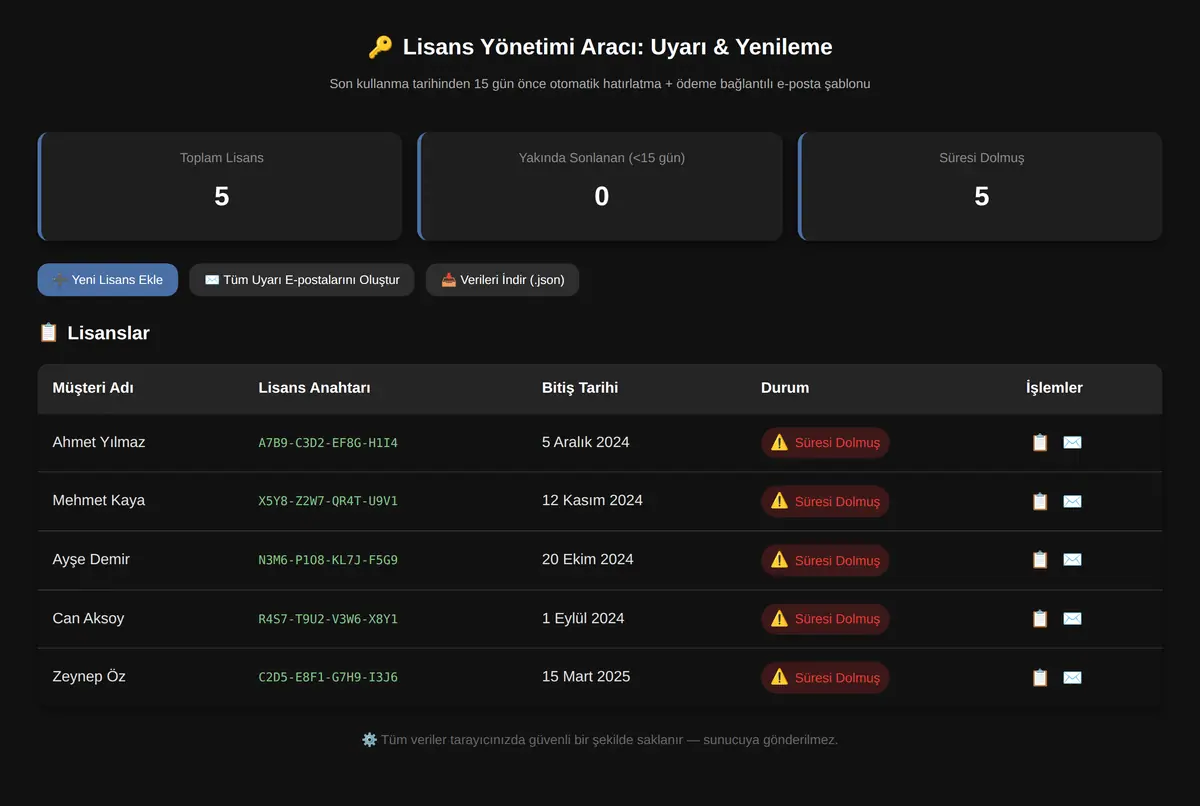Click the date 12 Kasım 2024
The width and height of the screenshot is (1200, 806).
pyautogui.click(x=592, y=500)
